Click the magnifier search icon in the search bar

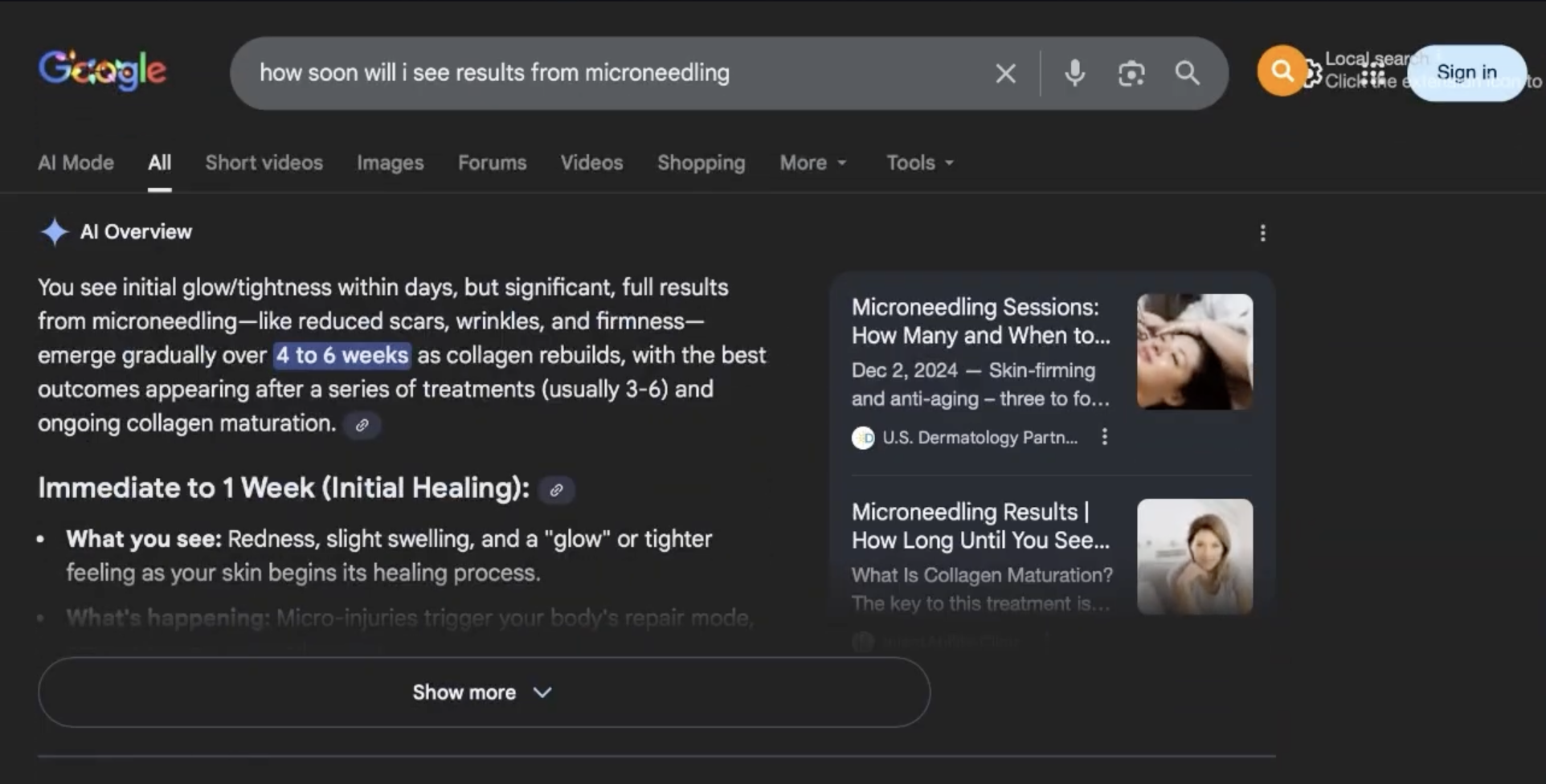(x=1187, y=73)
